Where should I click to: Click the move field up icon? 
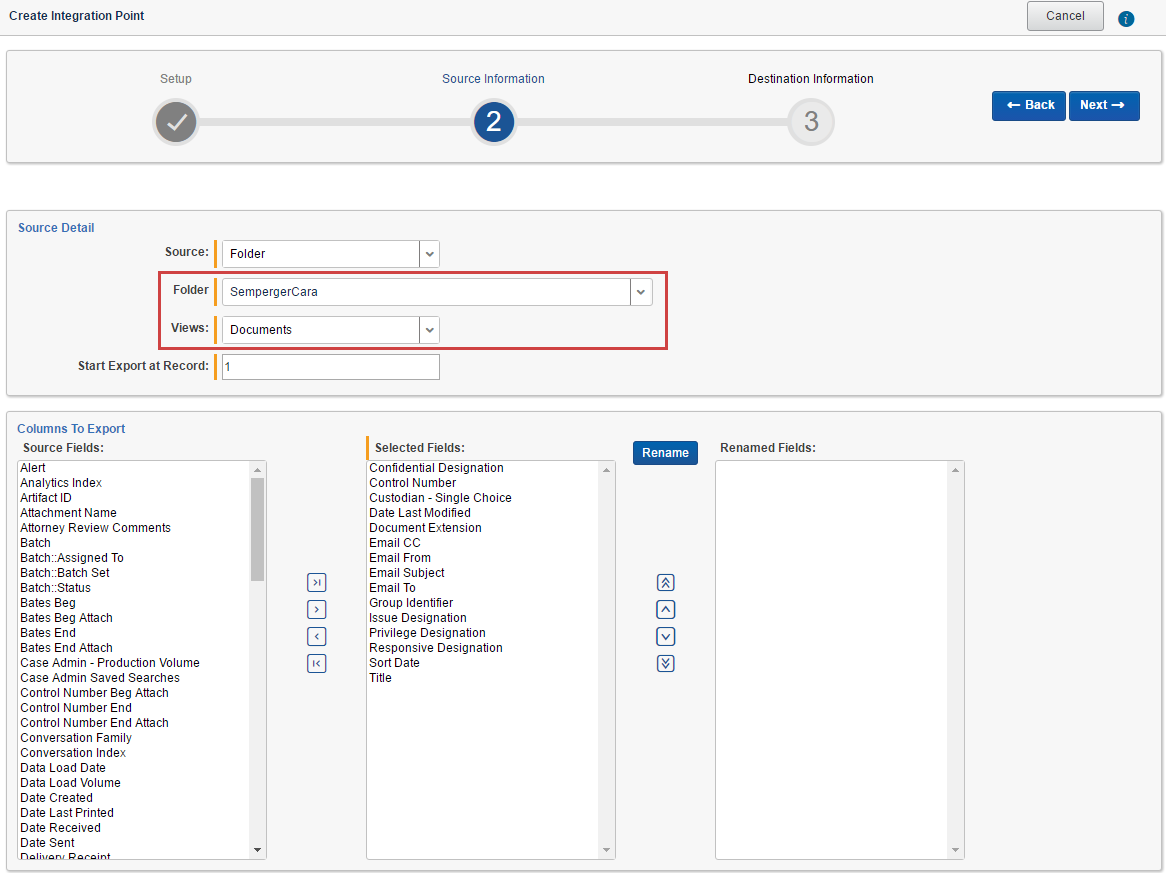point(666,610)
